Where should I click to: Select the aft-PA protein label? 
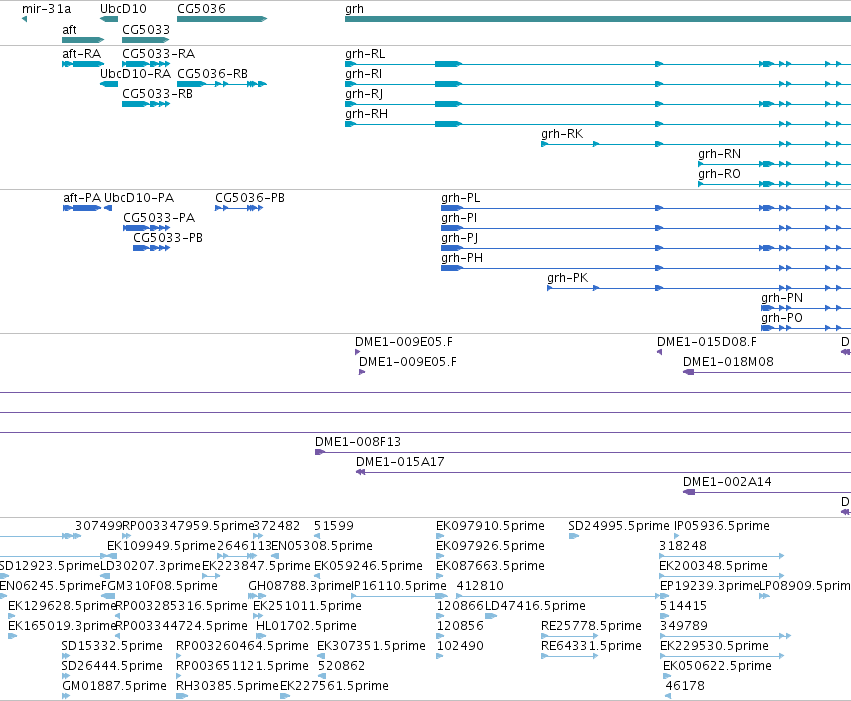pos(82,198)
